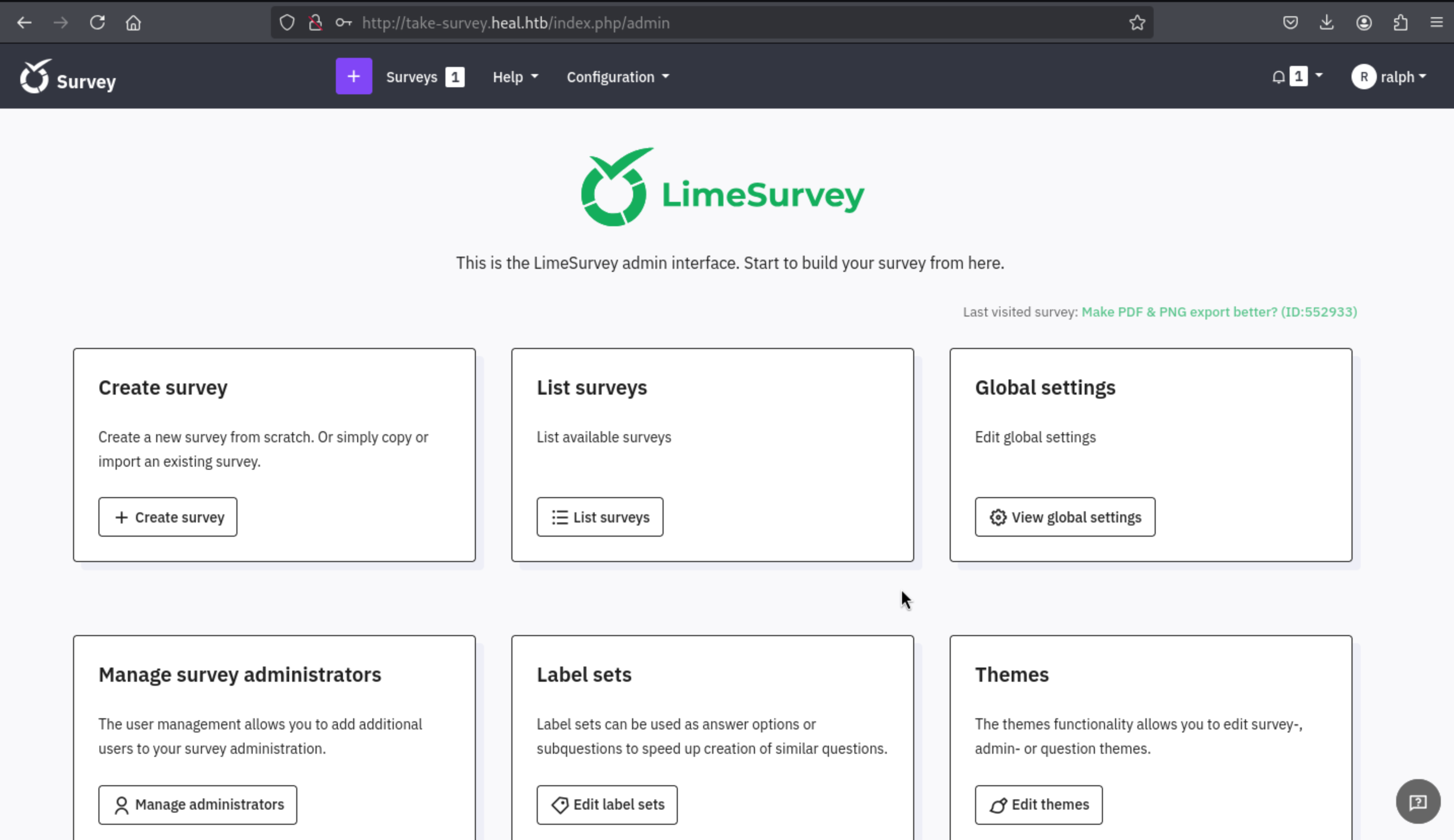Open the browser extensions puzzle icon
The width and height of the screenshot is (1454, 840).
(x=1400, y=23)
